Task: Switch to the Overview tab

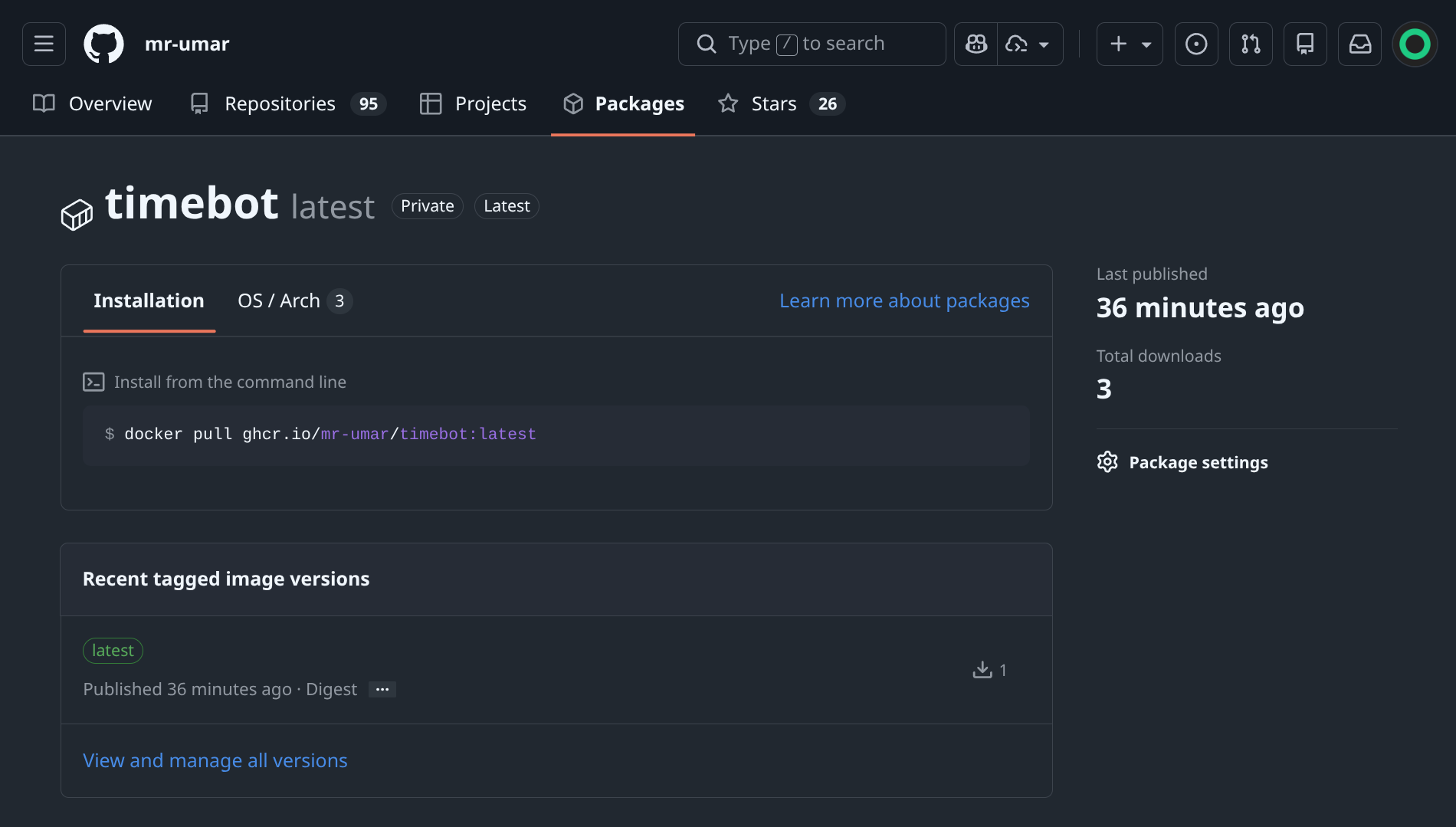Action: click(92, 103)
